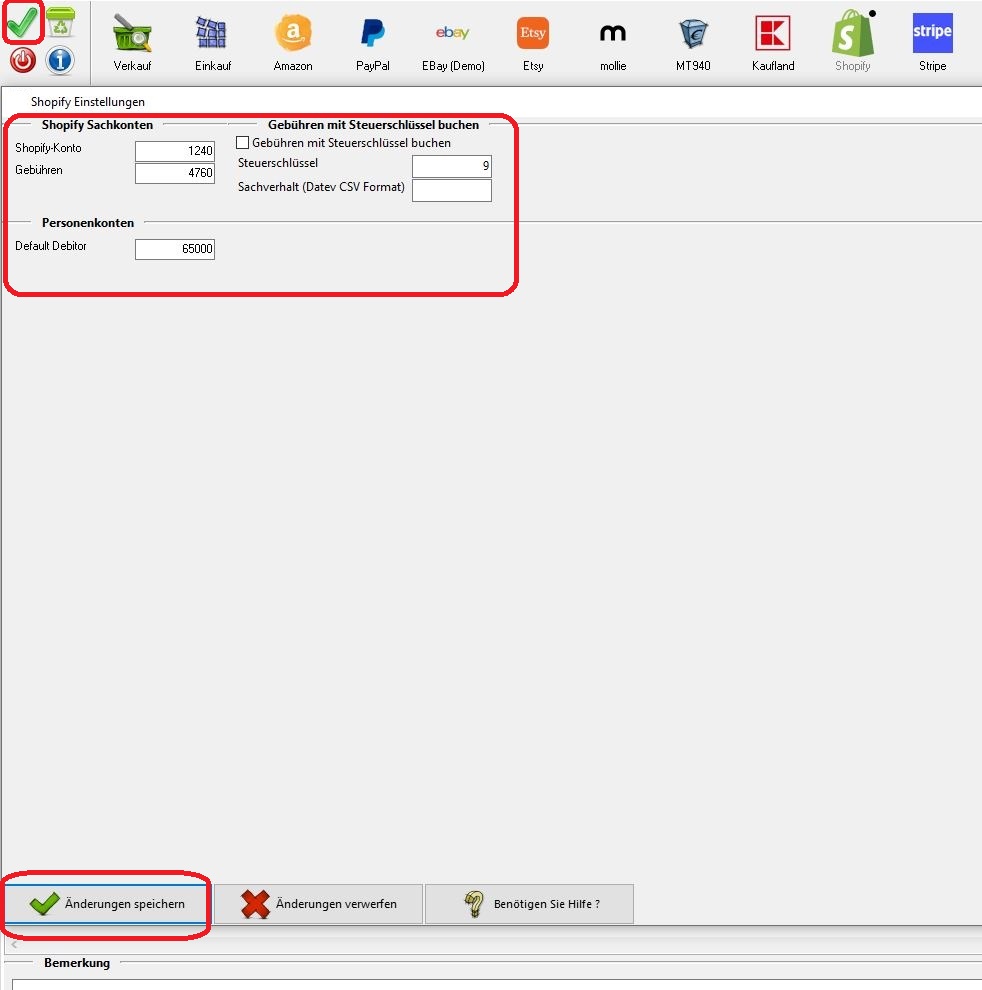Screen dimensions: 982x990
Task: Click Änderungen verwerfen button
Action: 319,904
